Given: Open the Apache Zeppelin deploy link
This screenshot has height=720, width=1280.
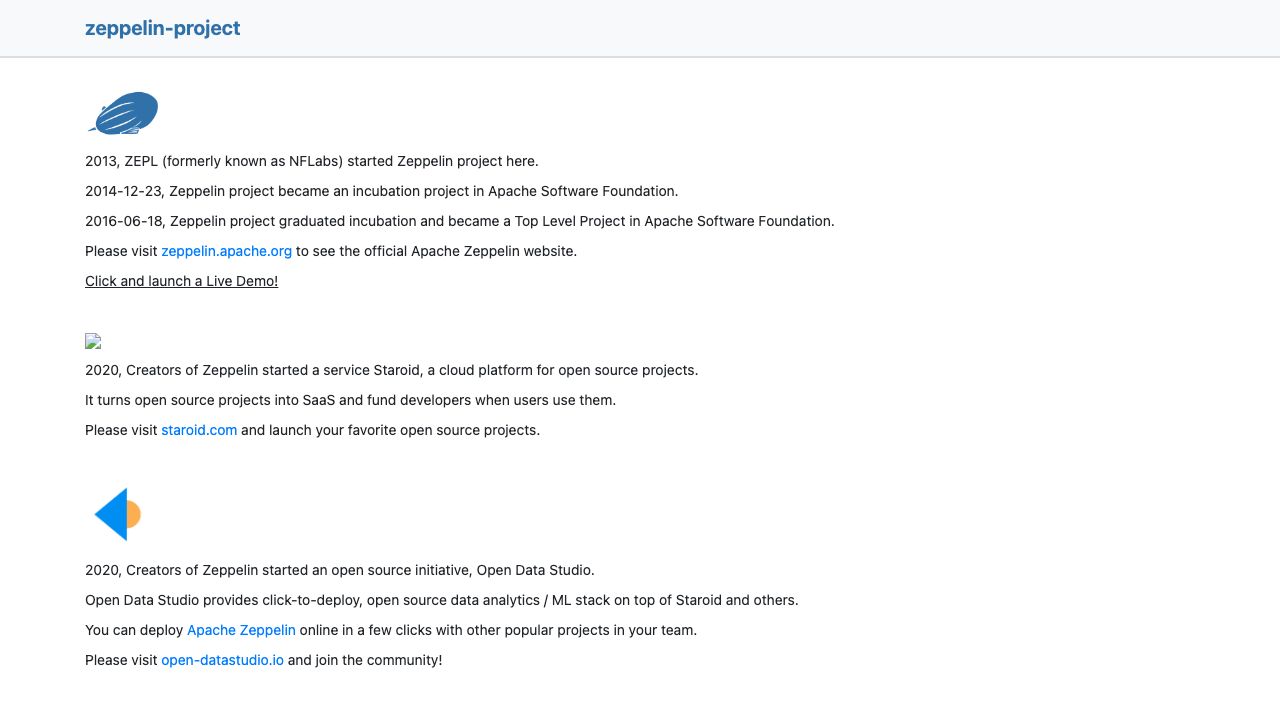Looking at the screenshot, I should pyautogui.click(x=241, y=630).
